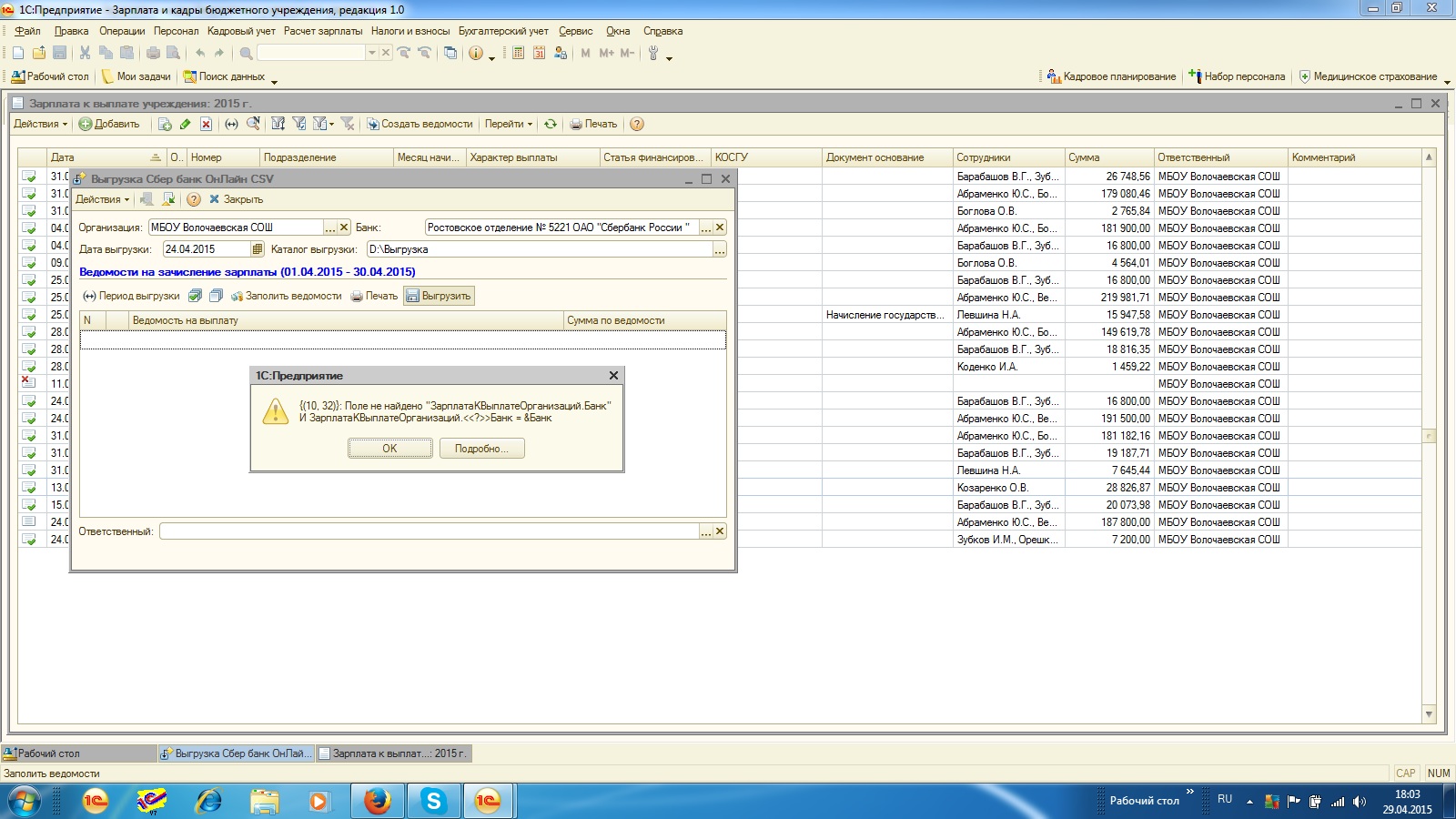1456x819 pixels.
Task: Click the Restore values icon in Выгрузка toolbar
Action: [x=168, y=199]
